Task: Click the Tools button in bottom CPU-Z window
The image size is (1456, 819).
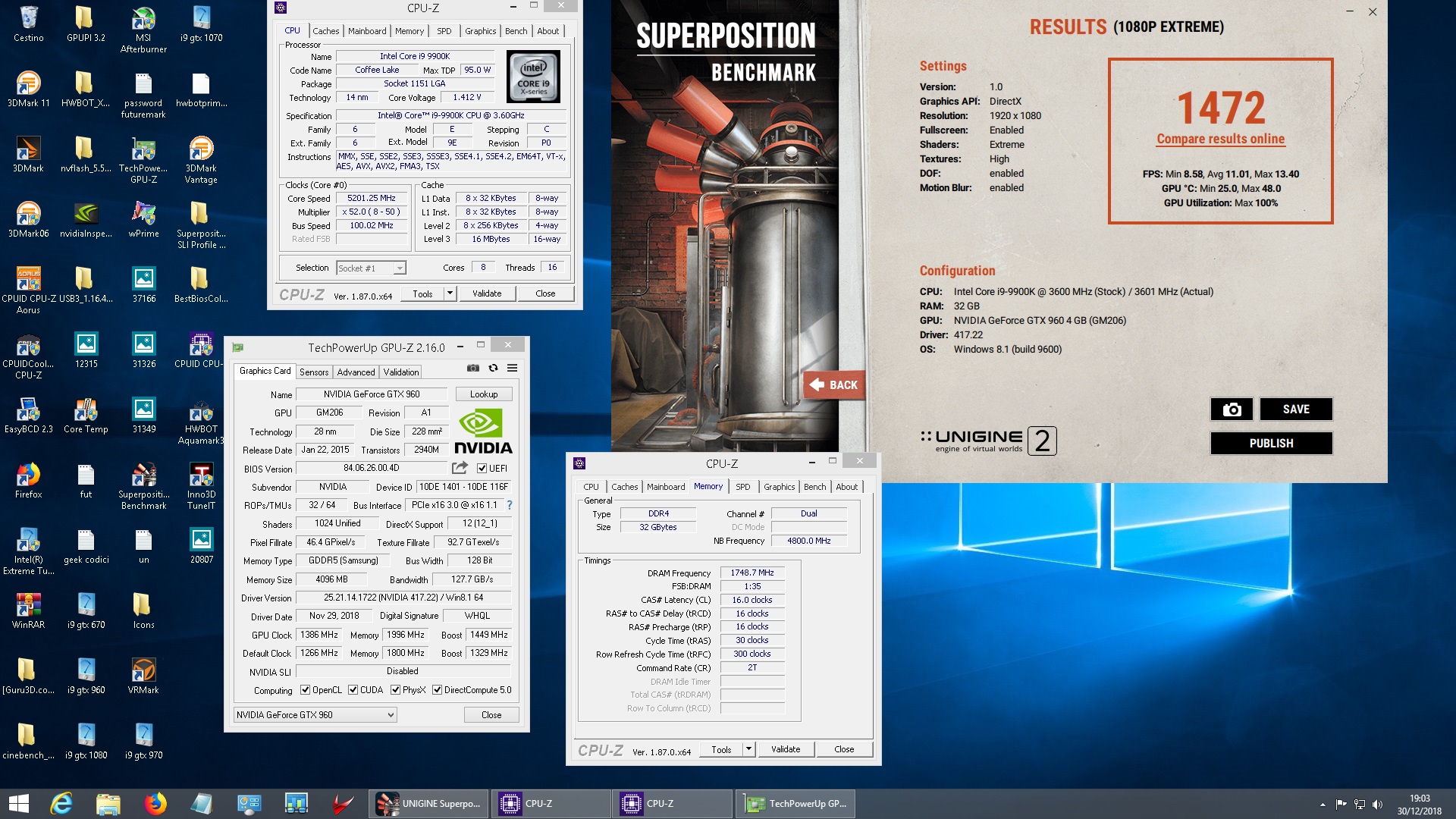Action: (721, 749)
